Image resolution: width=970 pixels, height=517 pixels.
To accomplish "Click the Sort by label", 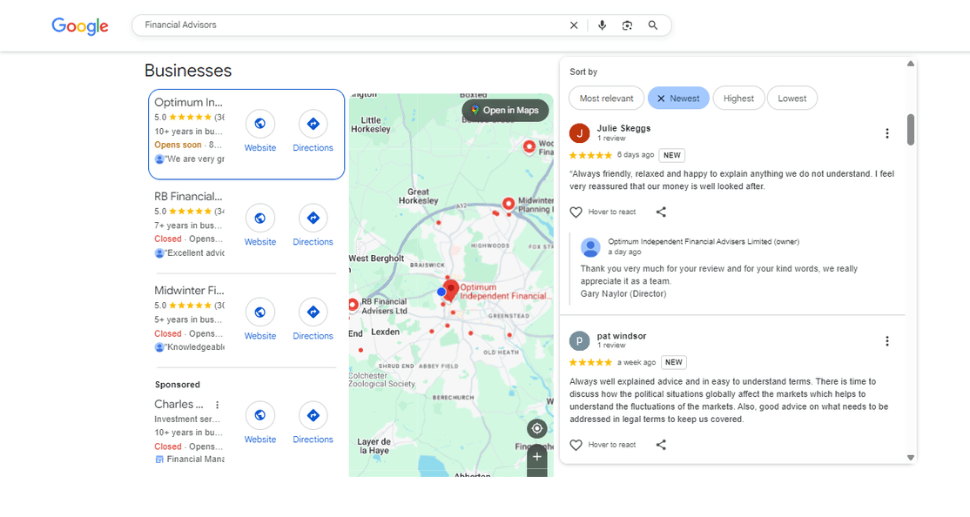I will point(583,72).
